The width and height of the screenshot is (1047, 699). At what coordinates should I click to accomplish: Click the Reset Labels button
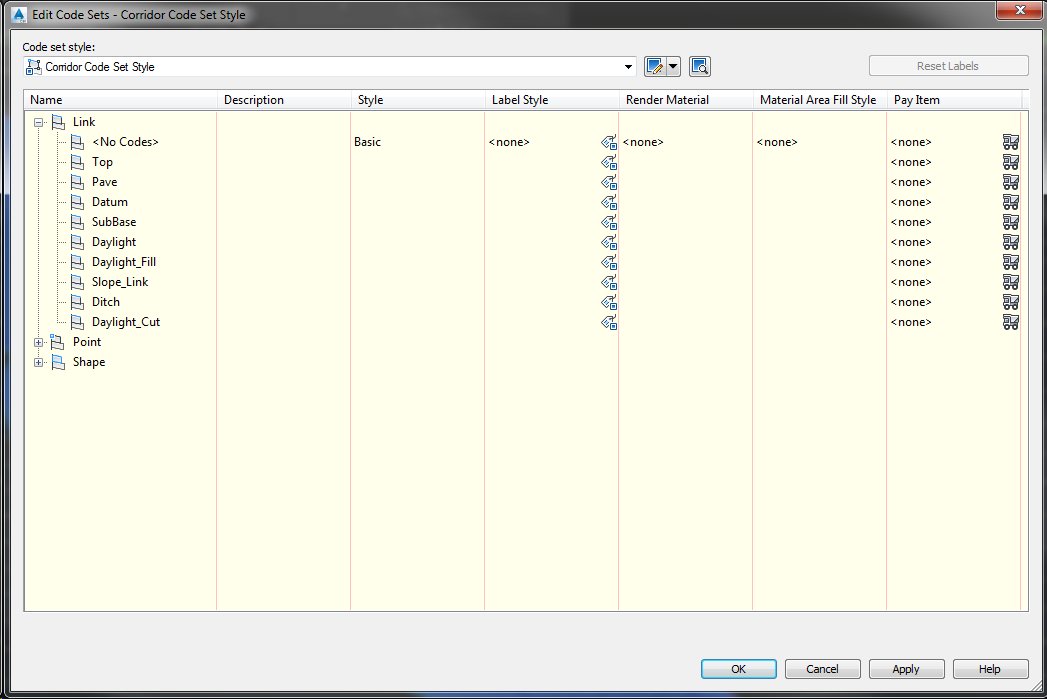(948, 66)
